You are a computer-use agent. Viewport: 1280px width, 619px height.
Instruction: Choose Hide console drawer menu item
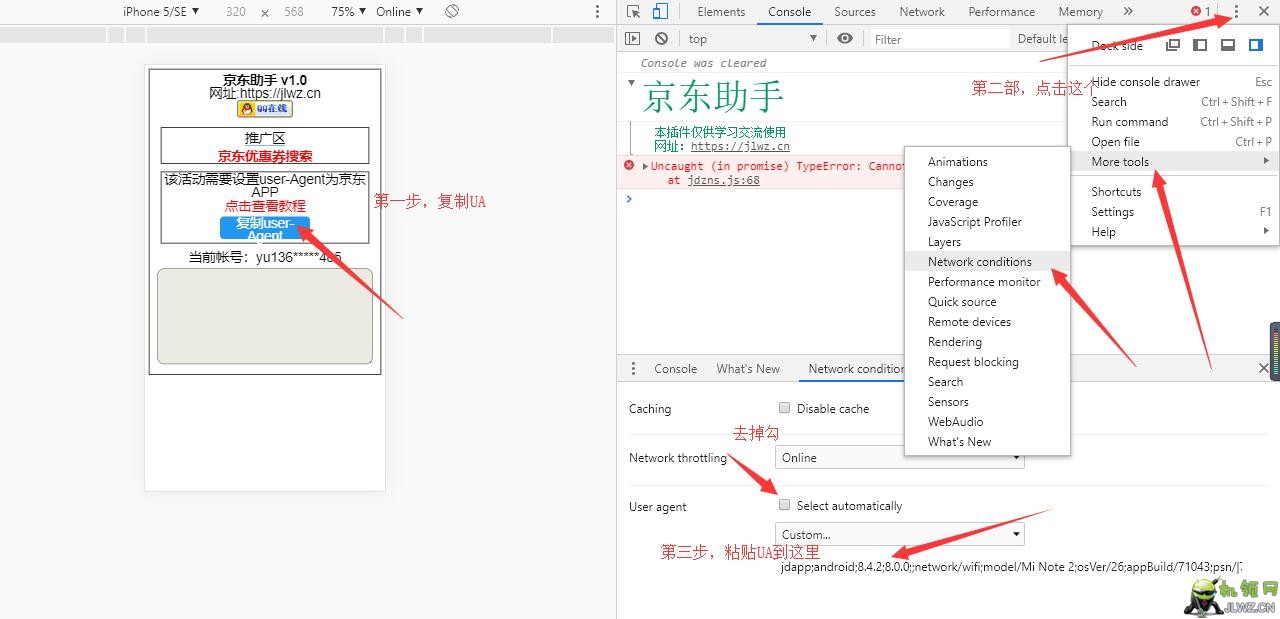click(x=1173, y=82)
